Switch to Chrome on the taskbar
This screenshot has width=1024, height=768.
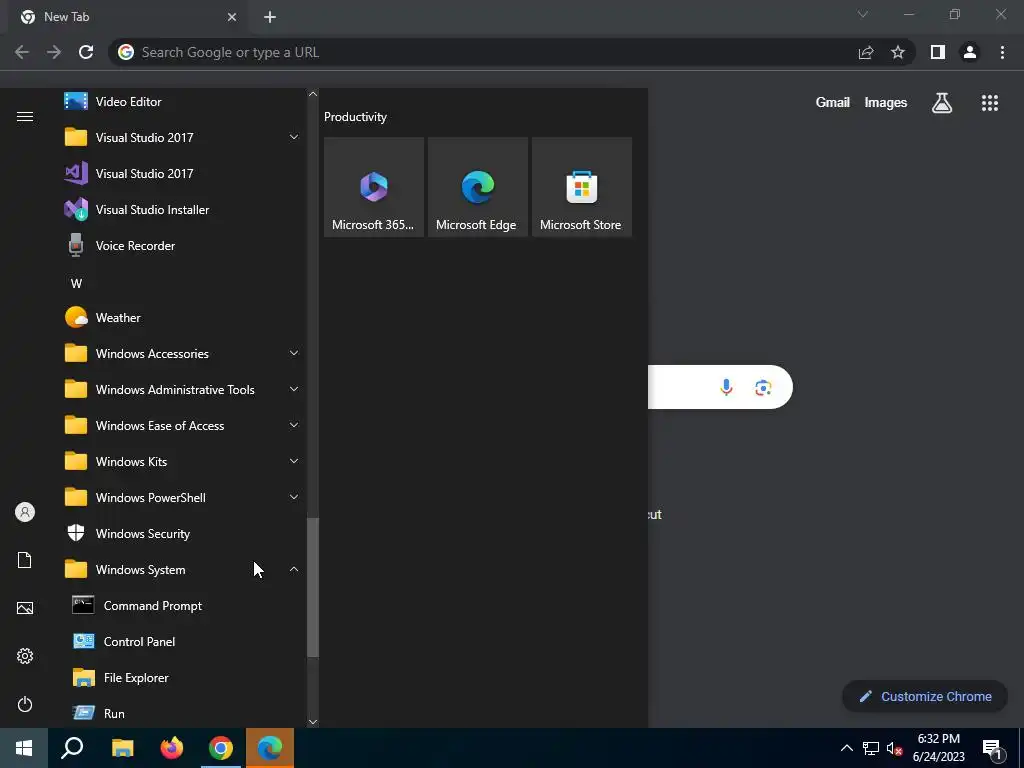221,748
